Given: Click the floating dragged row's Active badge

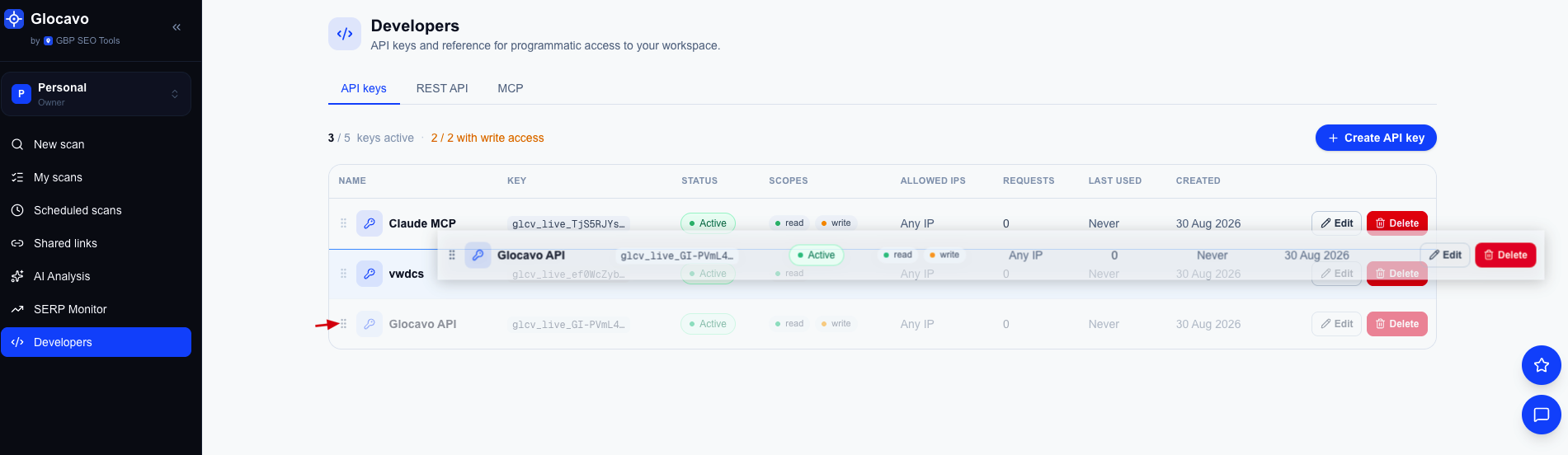Looking at the screenshot, I should coord(817,256).
